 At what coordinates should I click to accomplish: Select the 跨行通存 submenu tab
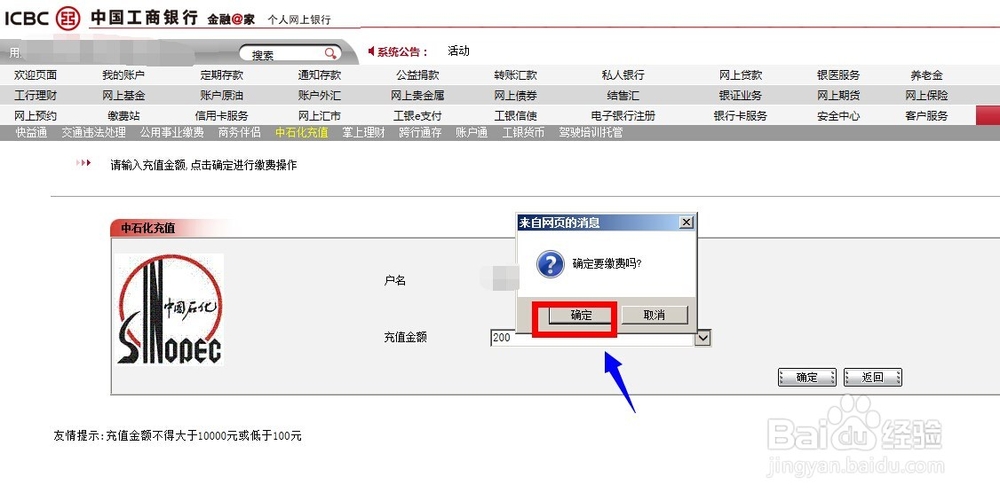click(x=420, y=133)
